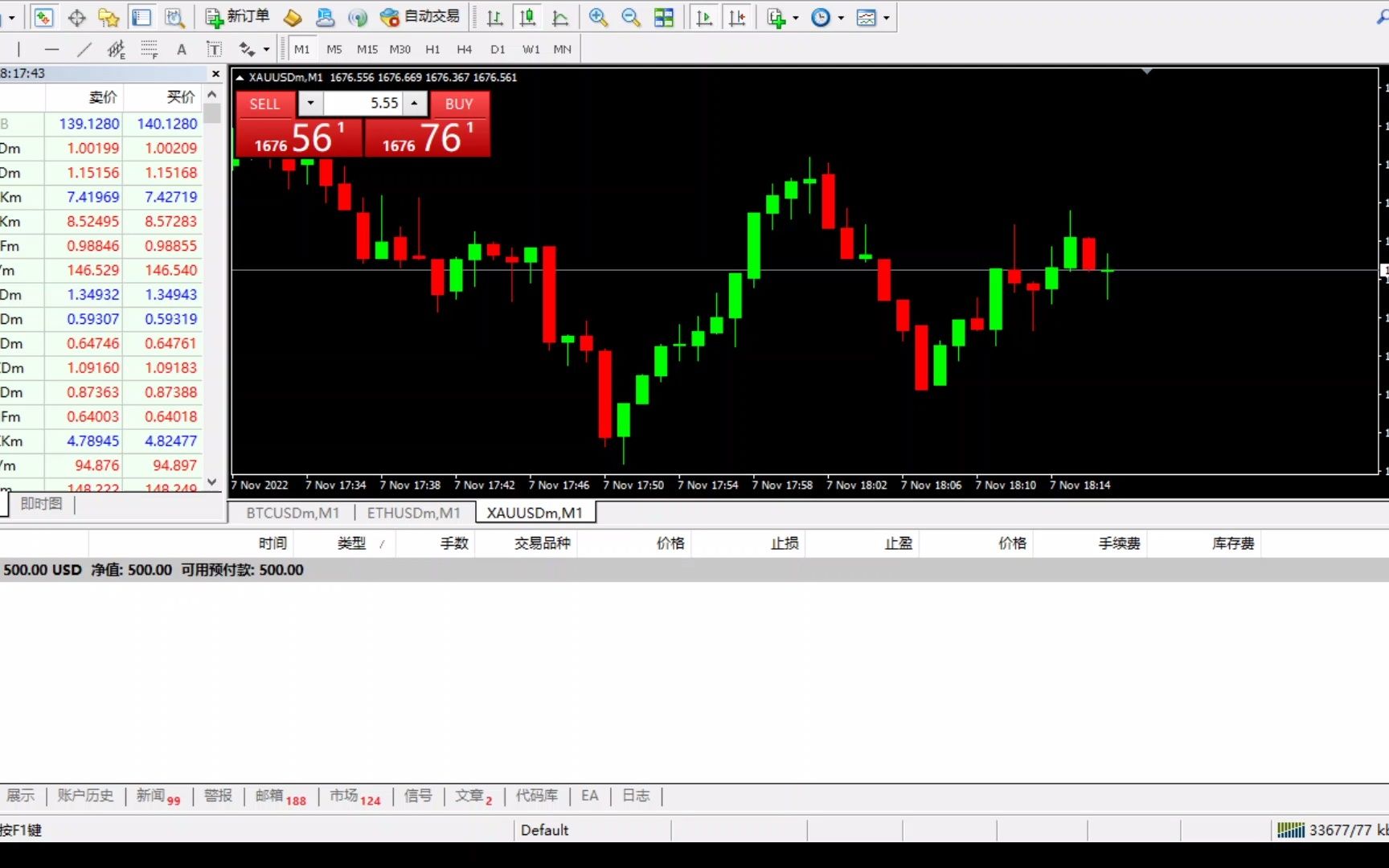Screen dimensions: 1389x868
Task: Click the clock periods icon
Action: point(821,17)
